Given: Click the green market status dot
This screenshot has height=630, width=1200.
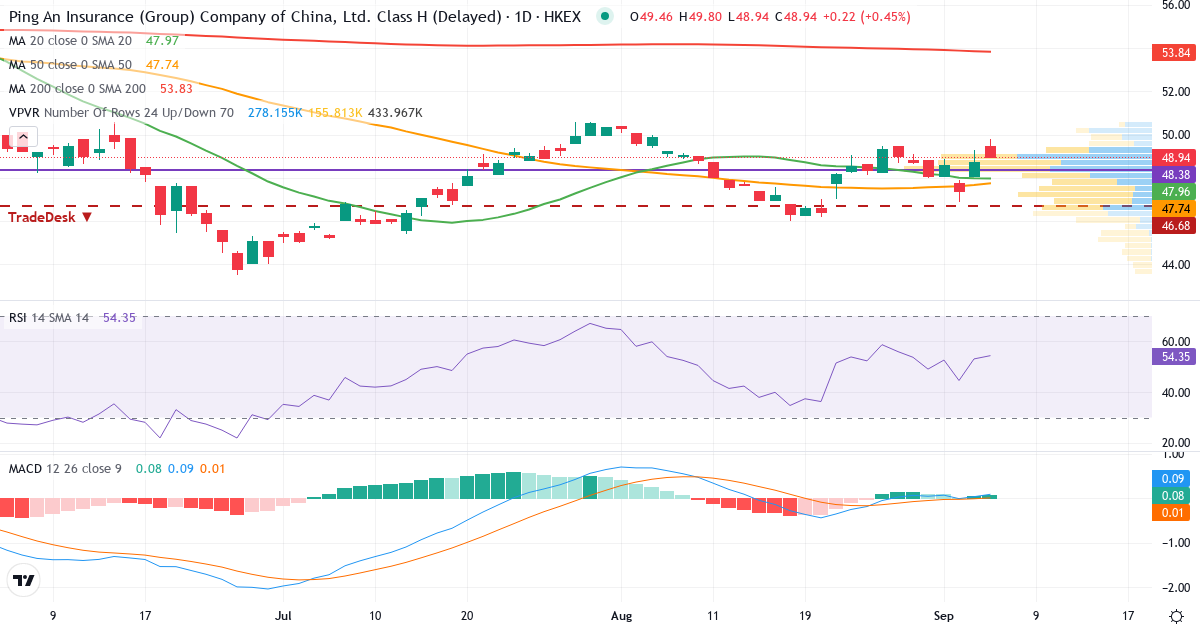Looking at the screenshot, I should (x=604, y=16).
